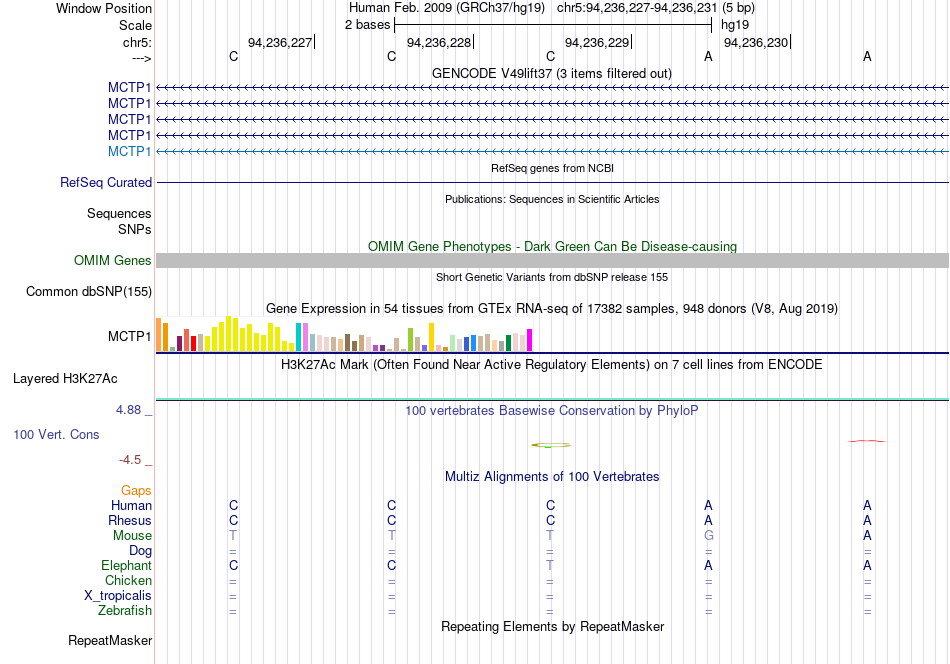Screen dimensions: 950x664
Task: Select the Rhesus alignment row label
Action: pos(130,520)
